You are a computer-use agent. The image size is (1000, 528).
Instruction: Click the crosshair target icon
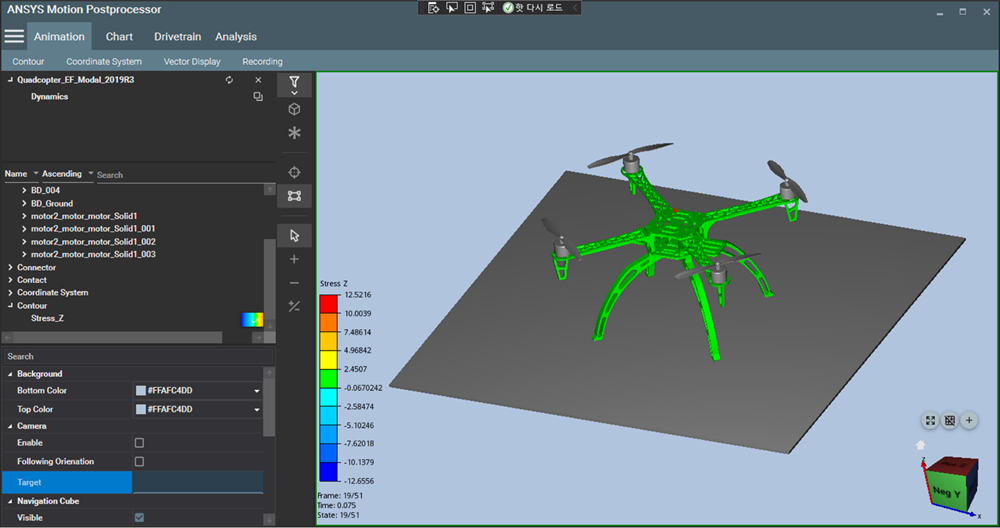pyautogui.click(x=294, y=172)
